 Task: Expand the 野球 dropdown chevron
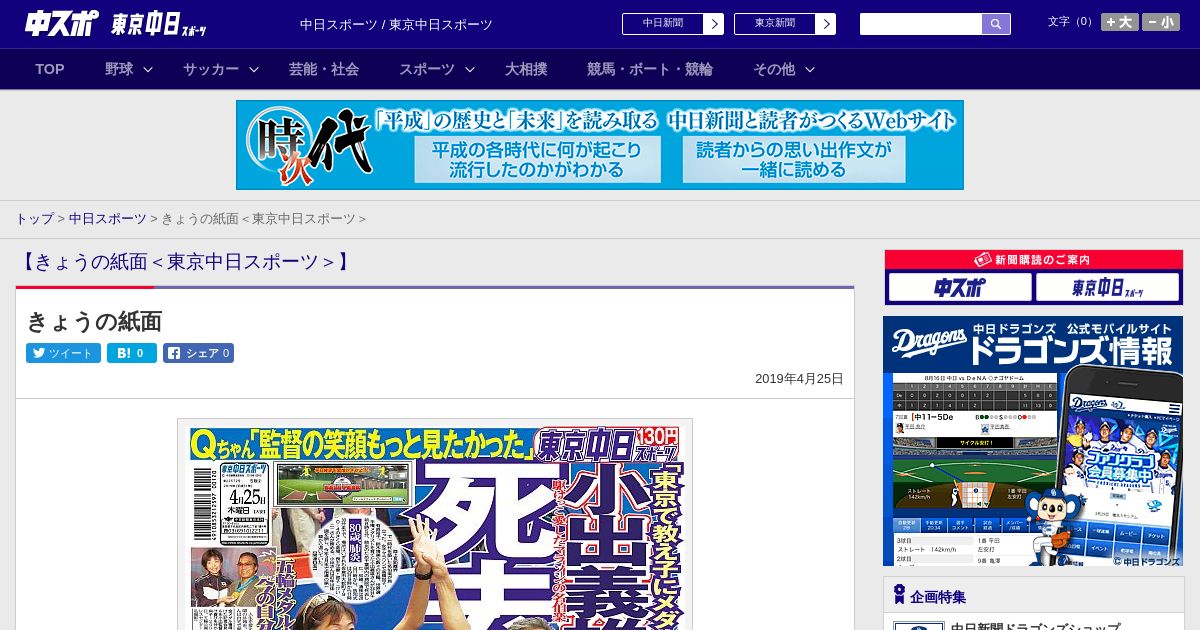(148, 69)
